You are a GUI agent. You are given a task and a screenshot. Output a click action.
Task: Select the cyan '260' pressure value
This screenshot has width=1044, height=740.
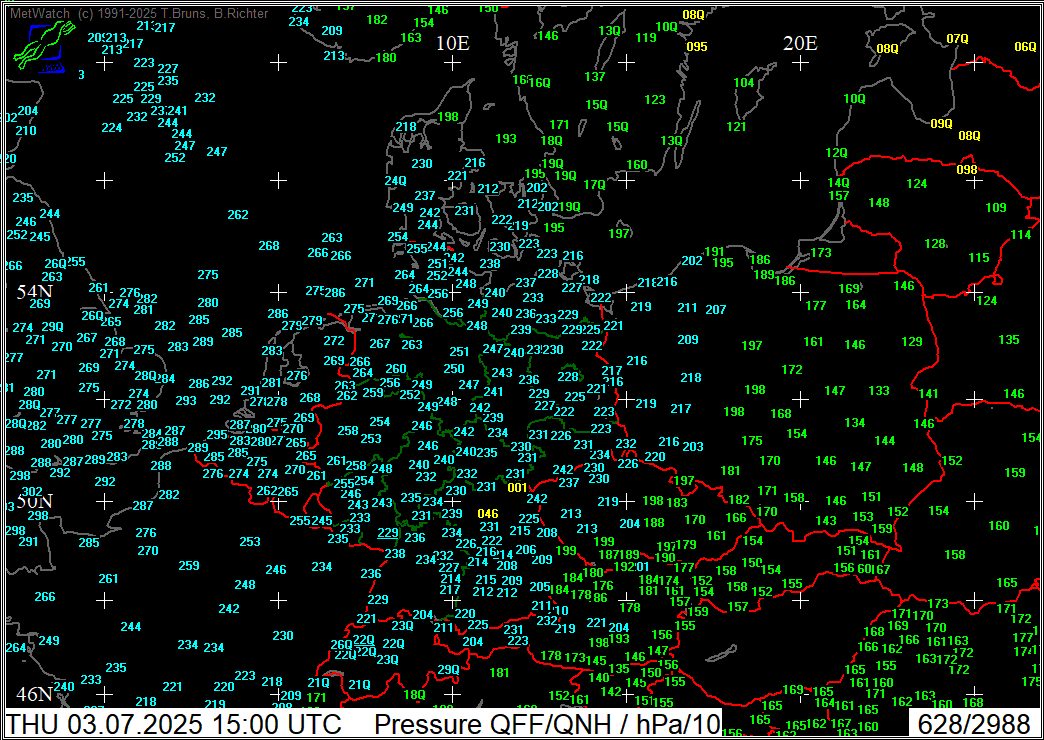(x=395, y=368)
